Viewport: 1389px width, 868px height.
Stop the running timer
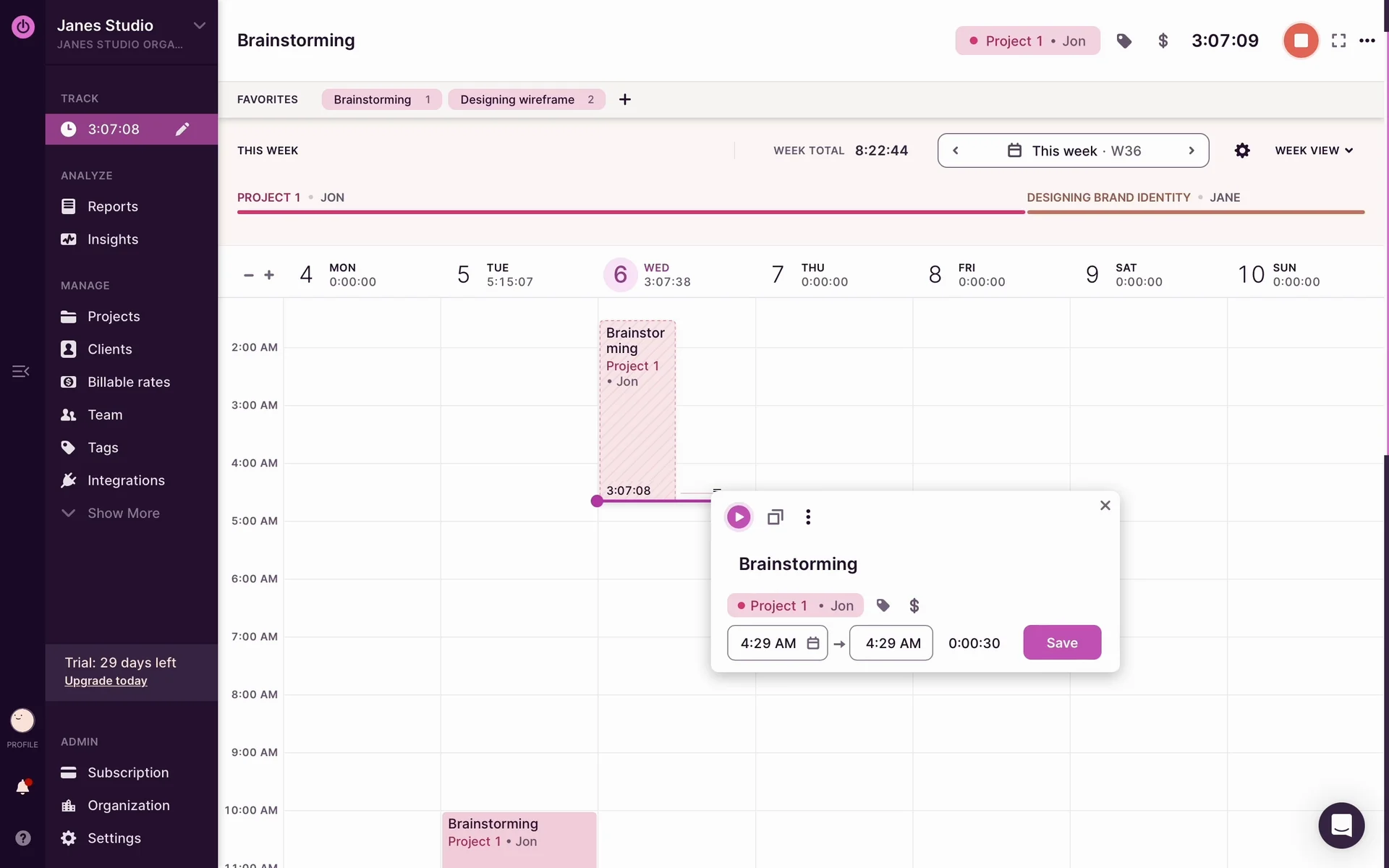point(1300,41)
